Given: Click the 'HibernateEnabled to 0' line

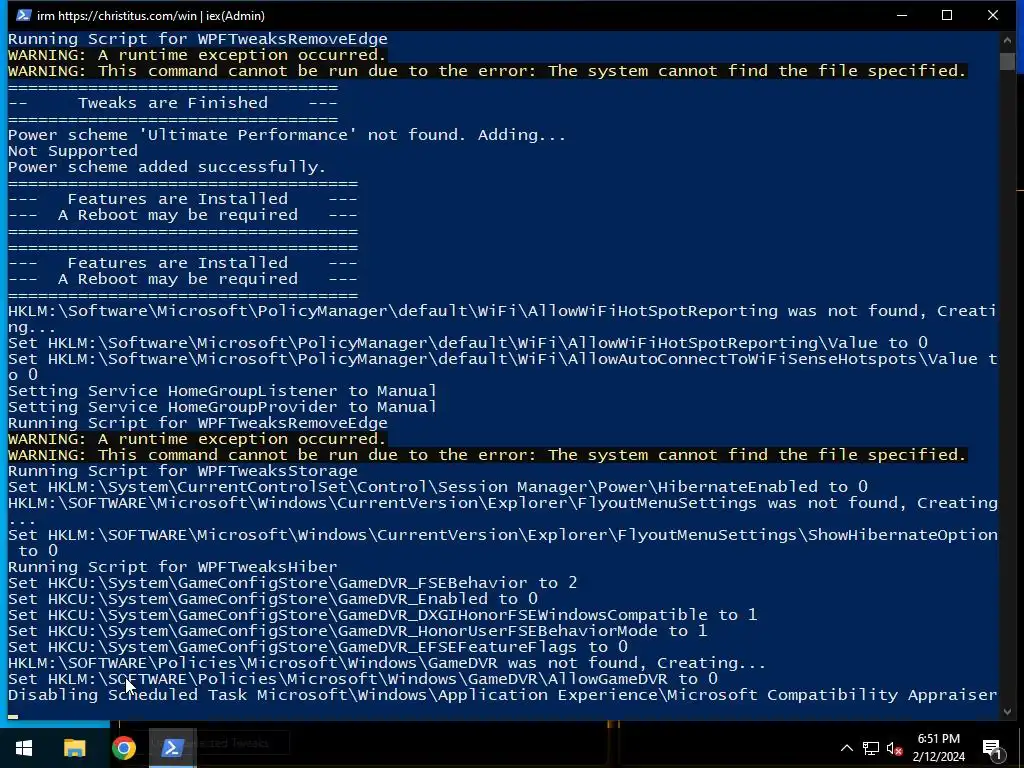Looking at the screenshot, I should [x=438, y=487].
